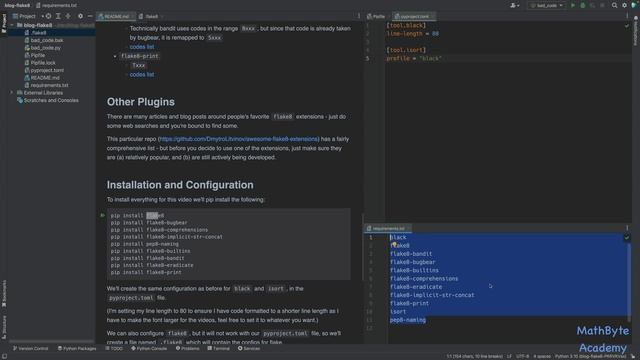Open Project panel options gear
Image resolution: width=640 pixels, height=360 pixels.
point(80,16)
